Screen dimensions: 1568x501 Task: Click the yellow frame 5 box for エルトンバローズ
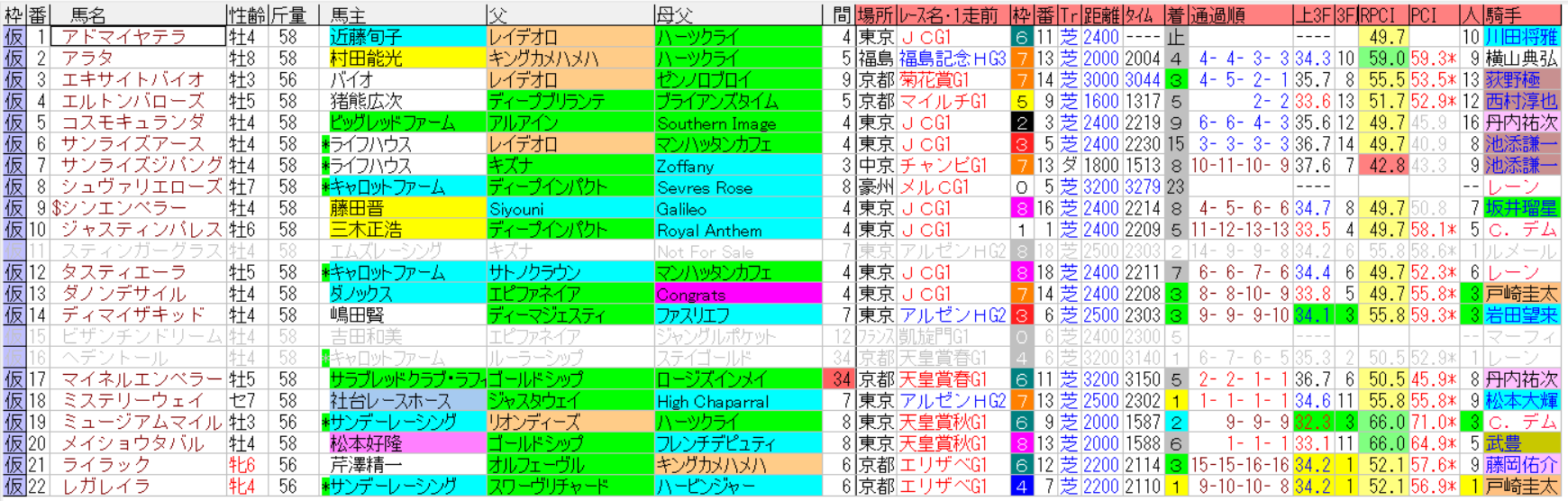[x=1021, y=101]
